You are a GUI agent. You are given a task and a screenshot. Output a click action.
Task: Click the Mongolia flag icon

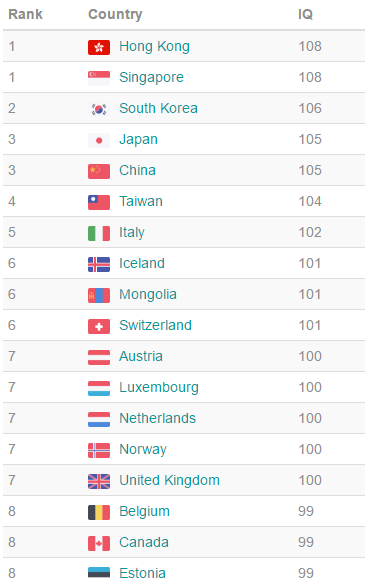pos(99,295)
